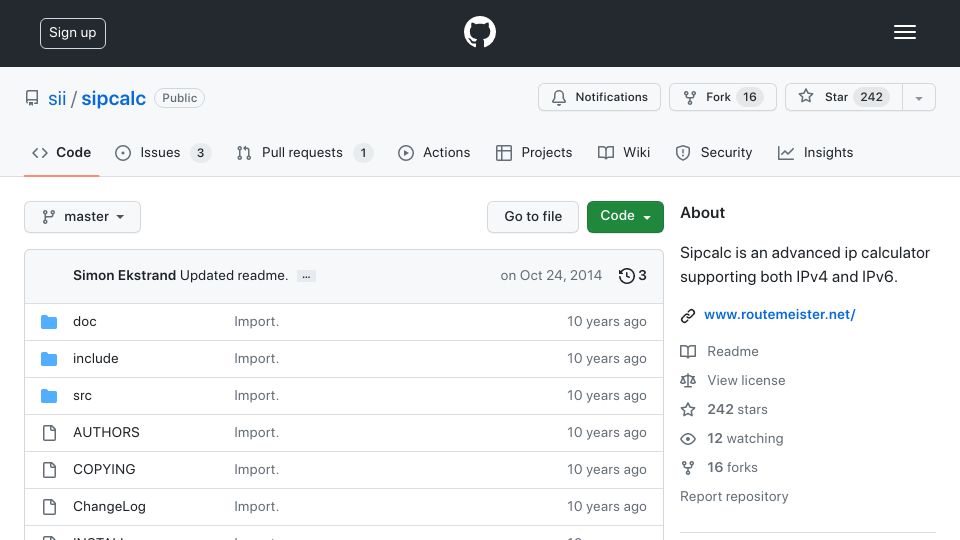Image resolution: width=960 pixels, height=540 pixels.
Task: Click the AUTHORS file icon
Action: [50, 433]
